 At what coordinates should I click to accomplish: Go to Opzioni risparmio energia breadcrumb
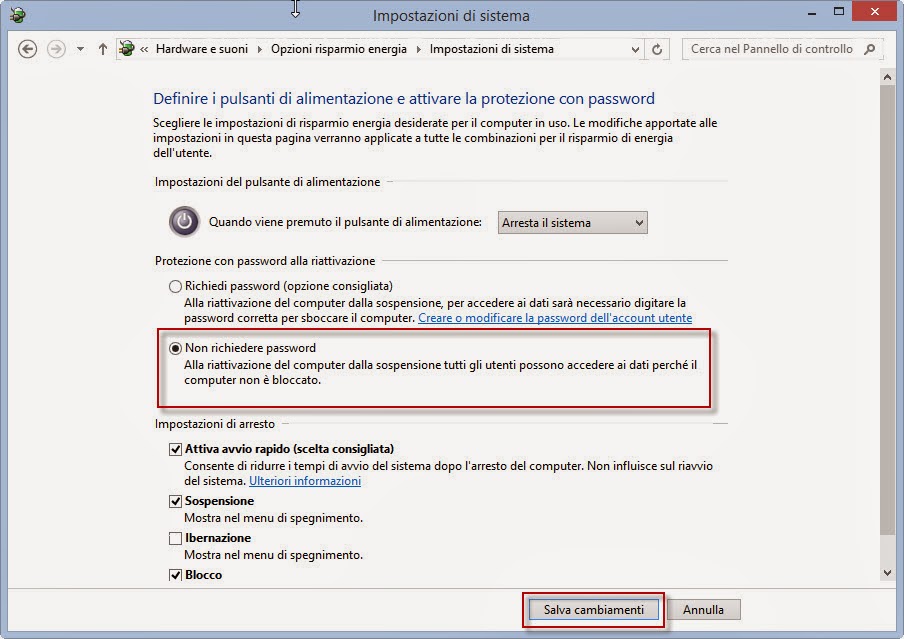pyautogui.click(x=339, y=49)
